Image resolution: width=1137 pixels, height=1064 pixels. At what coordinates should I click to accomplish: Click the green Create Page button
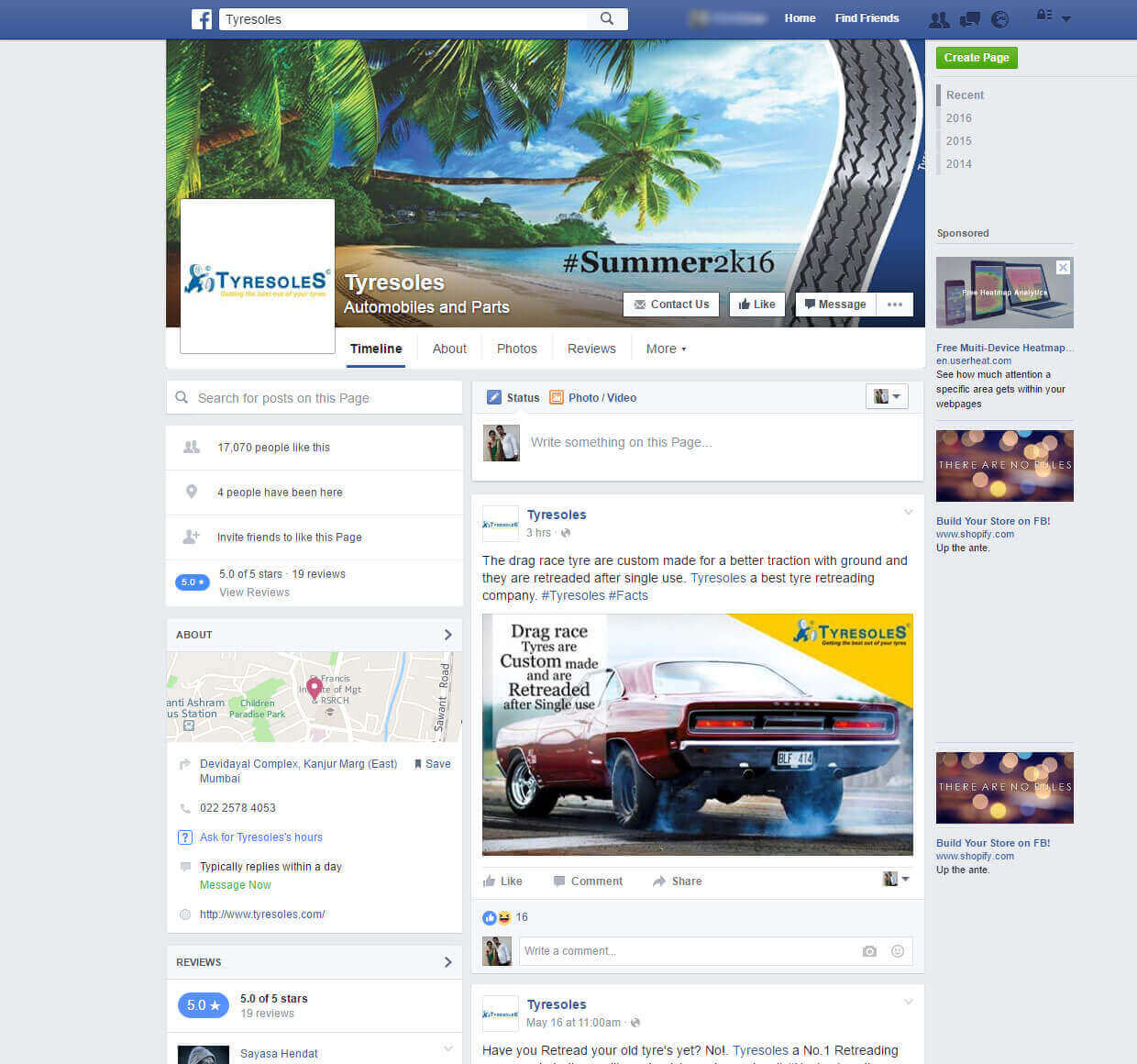pos(977,57)
